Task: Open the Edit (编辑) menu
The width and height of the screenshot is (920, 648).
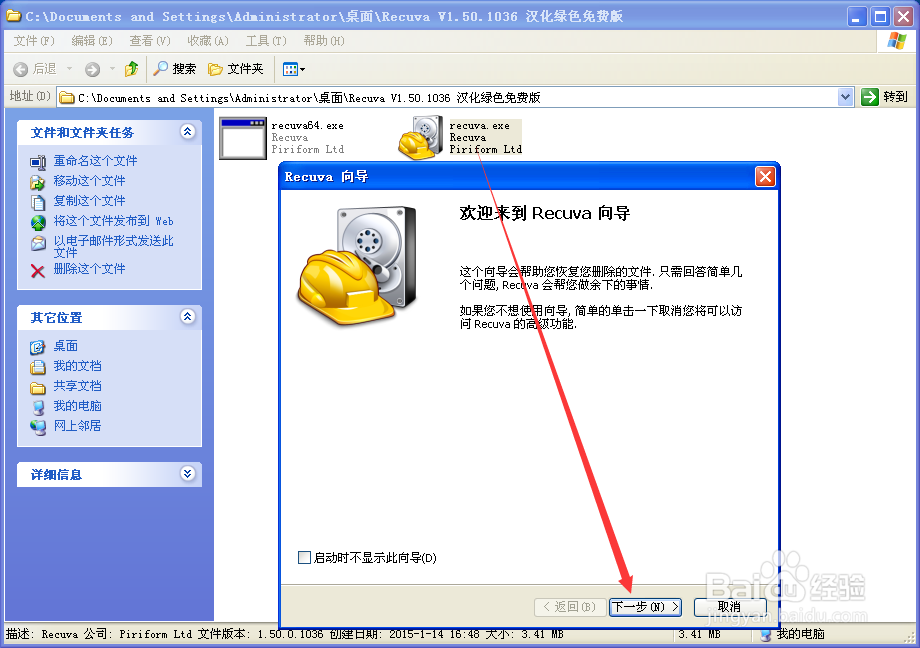Action: (x=92, y=40)
